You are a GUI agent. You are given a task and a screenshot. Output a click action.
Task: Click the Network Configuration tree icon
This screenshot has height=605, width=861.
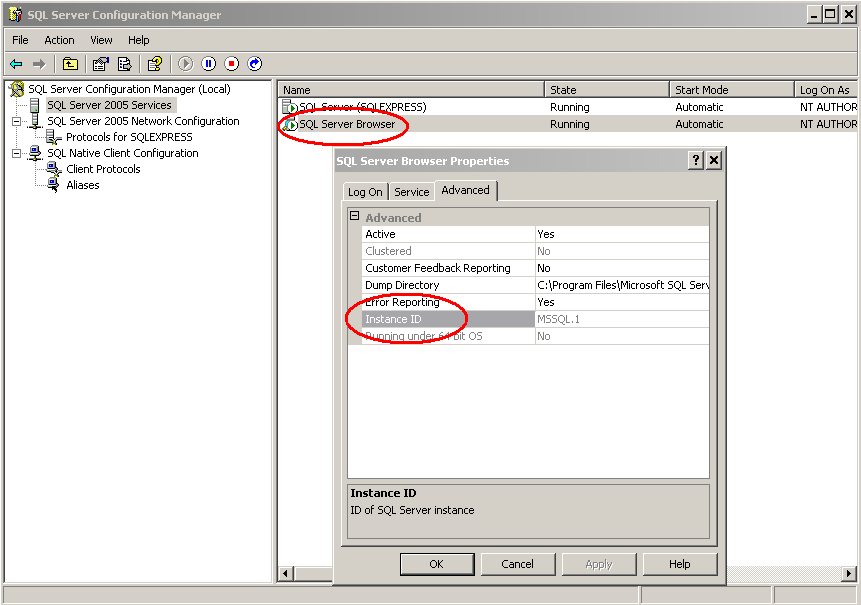[35, 121]
